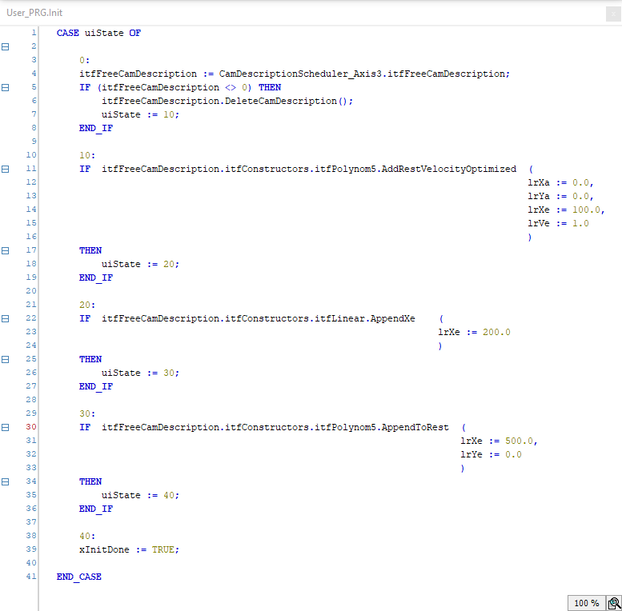Close the User_PRG.Init editor
Screen dimensions: 622x611
pyautogui.click(x=611, y=11)
